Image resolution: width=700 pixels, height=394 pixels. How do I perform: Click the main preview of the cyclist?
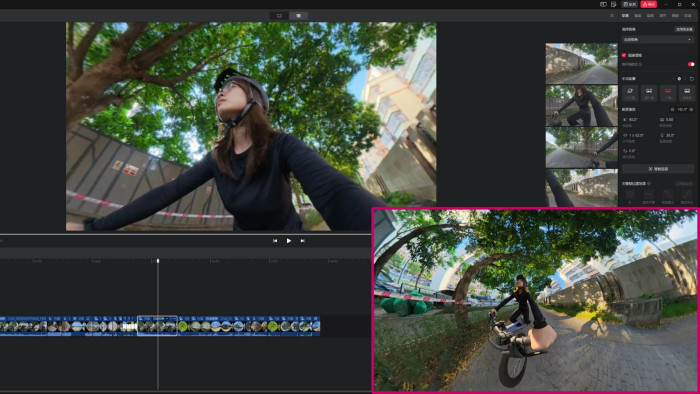point(251,126)
